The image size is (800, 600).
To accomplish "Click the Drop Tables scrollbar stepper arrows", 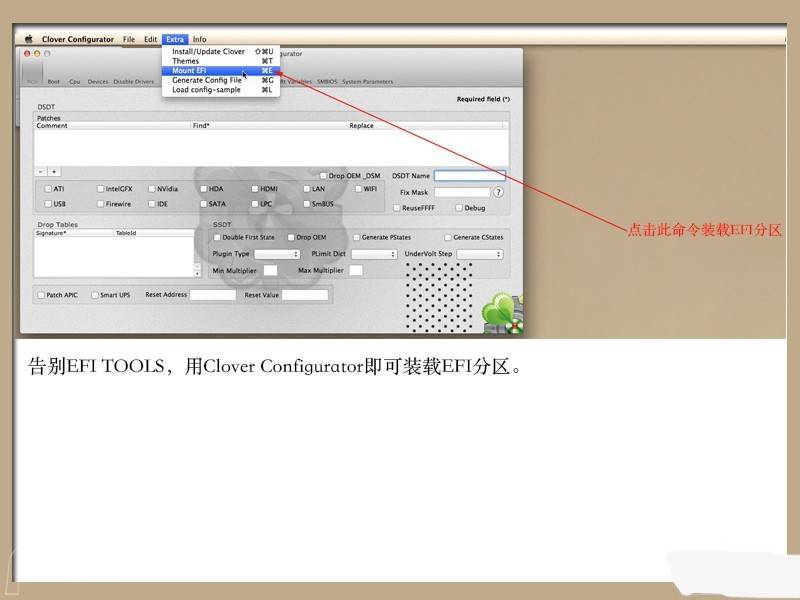I will pos(197,269).
